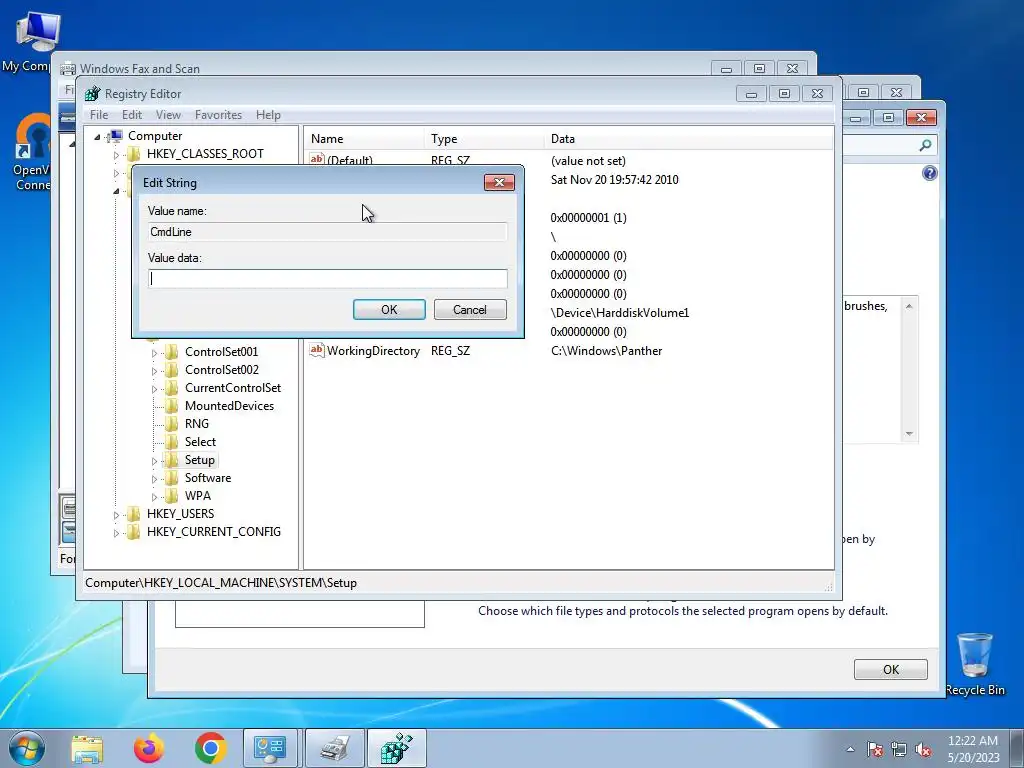
Task: Cancel the Edit String dialog
Action: pos(470,310)
